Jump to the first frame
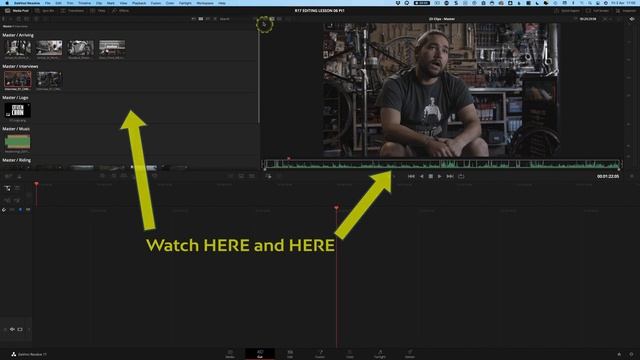Viewport: 640px width, 360px height. tap(411, 176)
